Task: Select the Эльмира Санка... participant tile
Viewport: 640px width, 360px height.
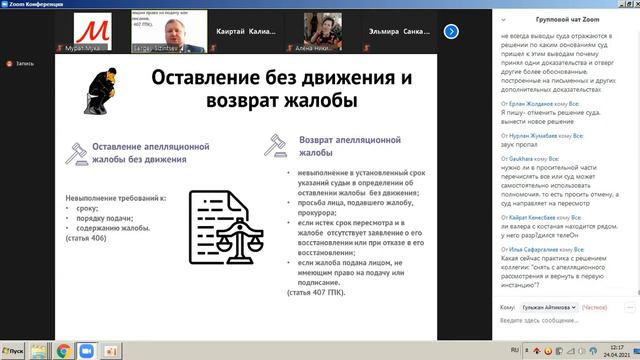Action: point(399,31)
